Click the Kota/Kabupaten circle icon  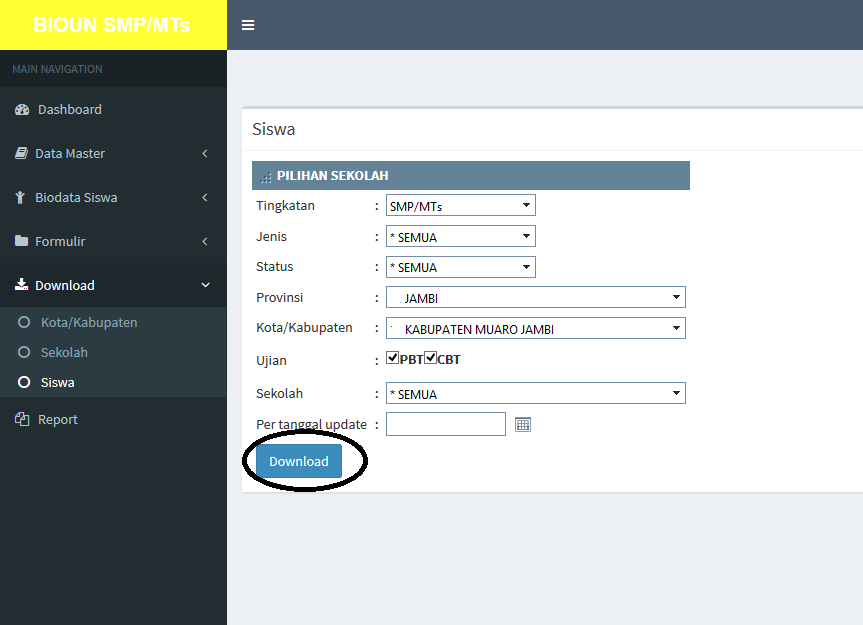pyautogui.click(x=24, y=322)
